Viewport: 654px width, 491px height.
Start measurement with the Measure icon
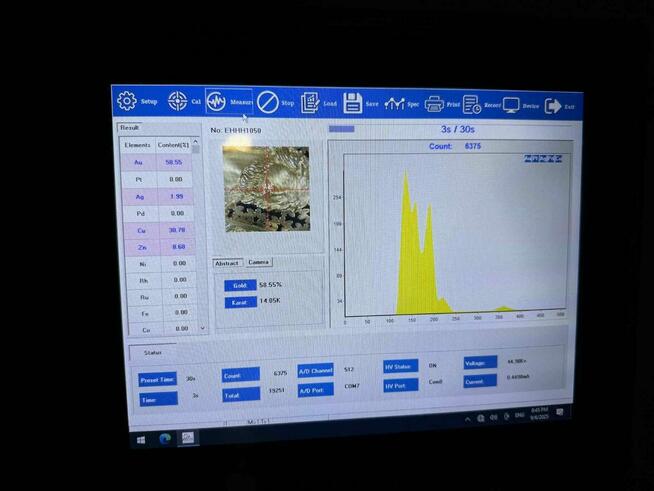pos(217,102)
